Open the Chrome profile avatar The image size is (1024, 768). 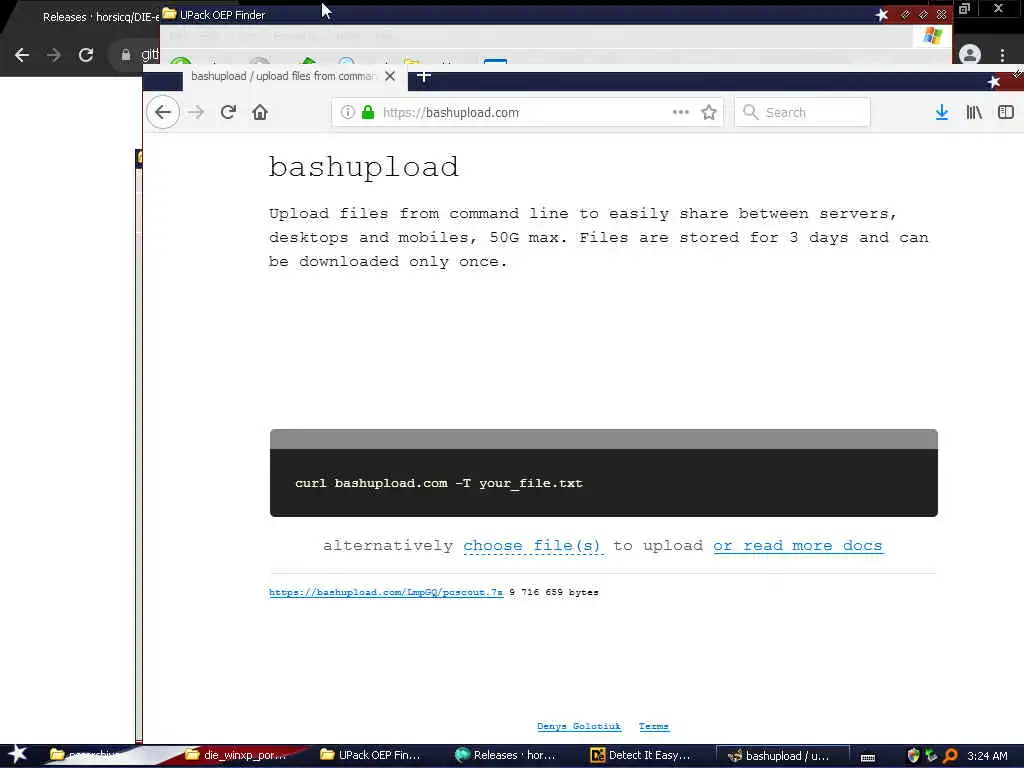tap(970, 54)
